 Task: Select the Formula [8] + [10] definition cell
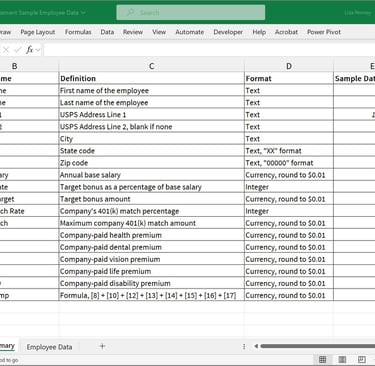pos(152,295)
